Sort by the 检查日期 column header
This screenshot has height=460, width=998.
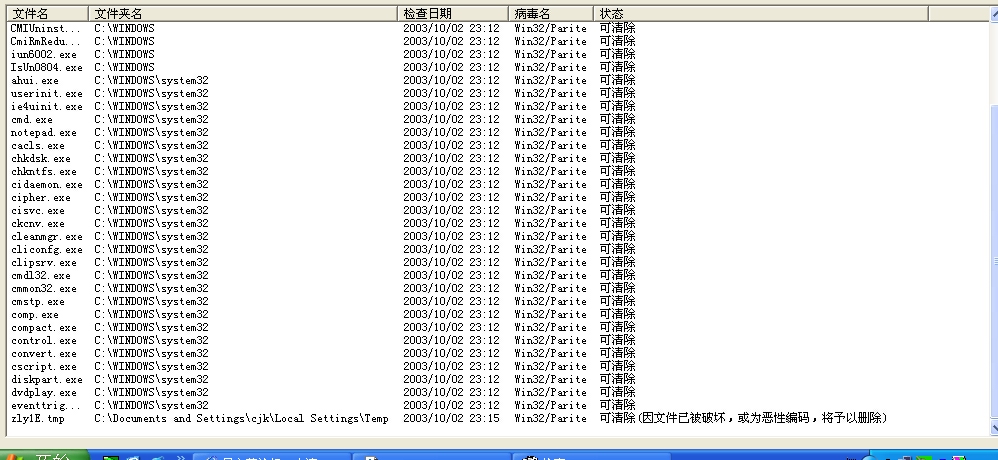tap(454, 13)
